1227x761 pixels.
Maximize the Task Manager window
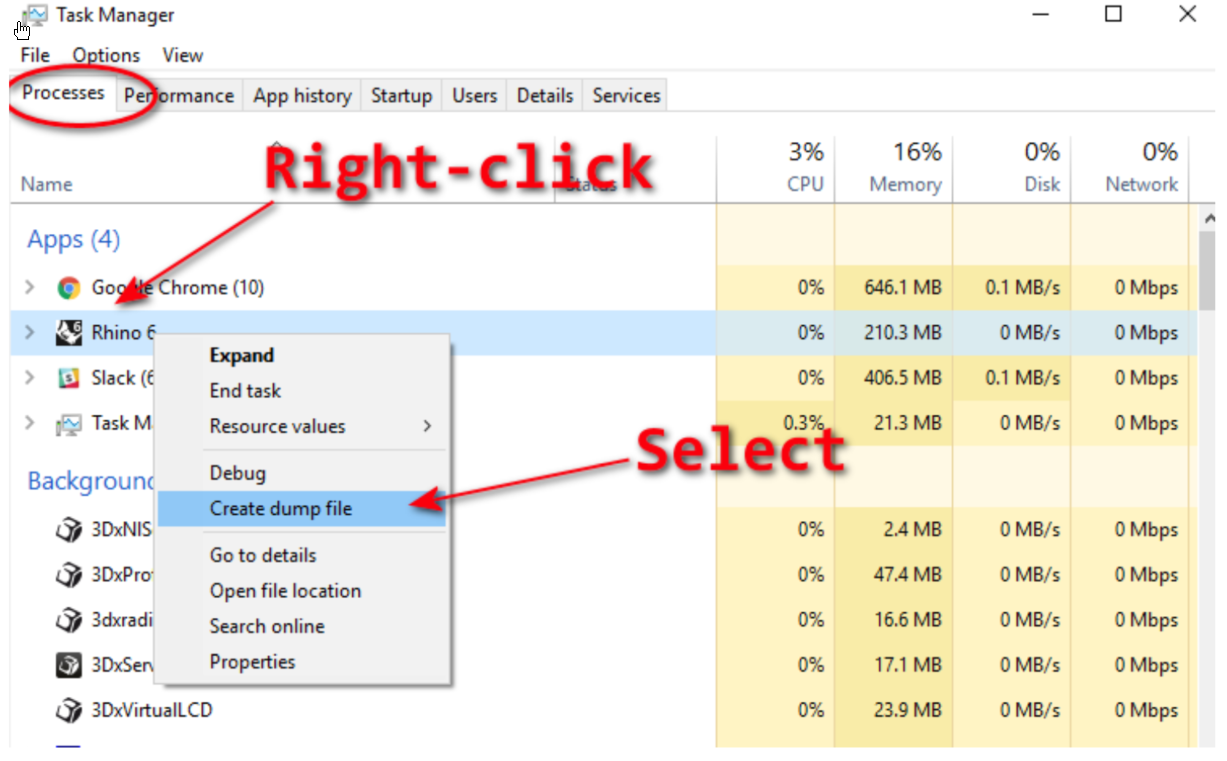pos(1113,14)
